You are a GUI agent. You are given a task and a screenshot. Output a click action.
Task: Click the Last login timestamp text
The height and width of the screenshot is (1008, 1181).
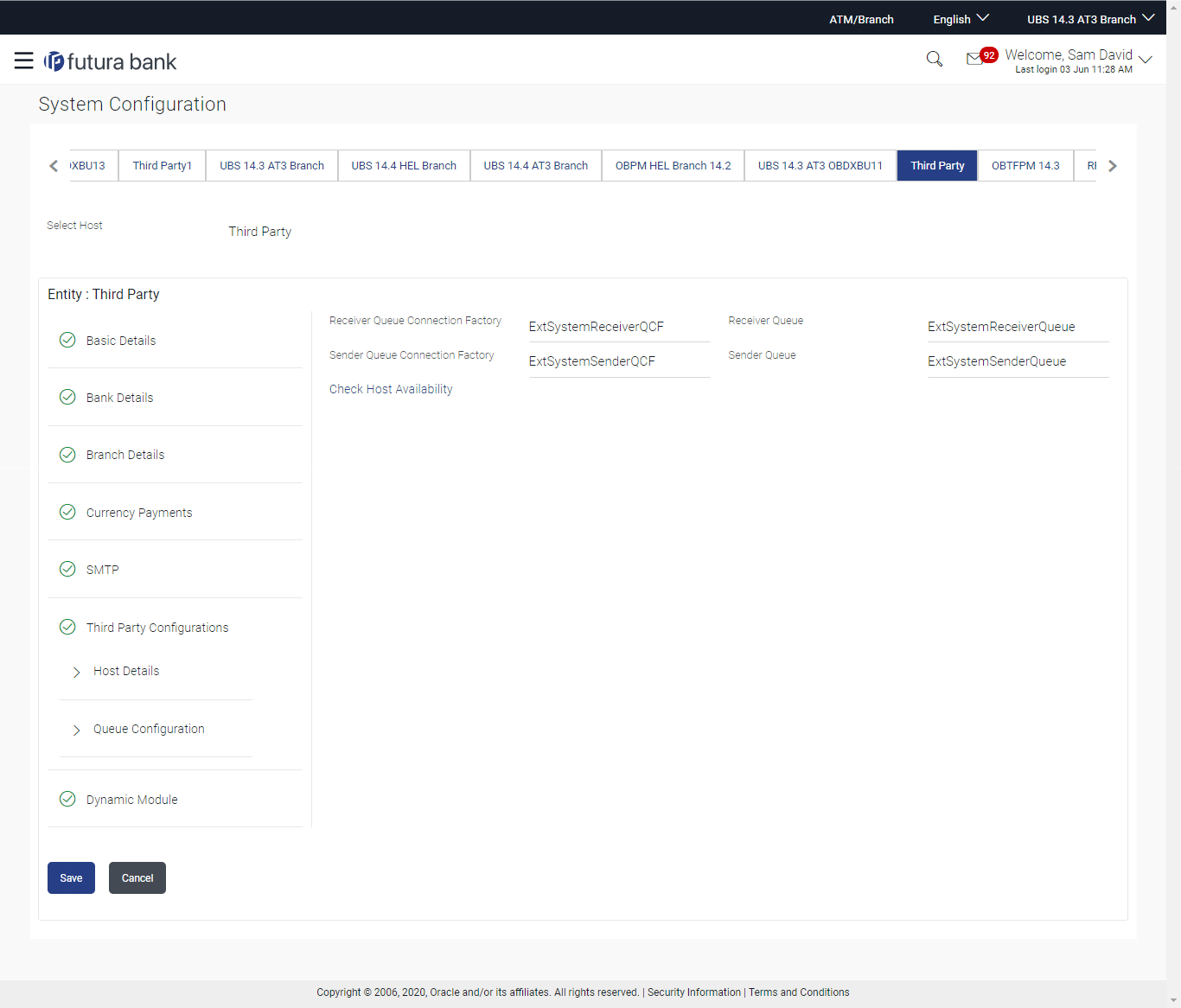(1074, 69)
